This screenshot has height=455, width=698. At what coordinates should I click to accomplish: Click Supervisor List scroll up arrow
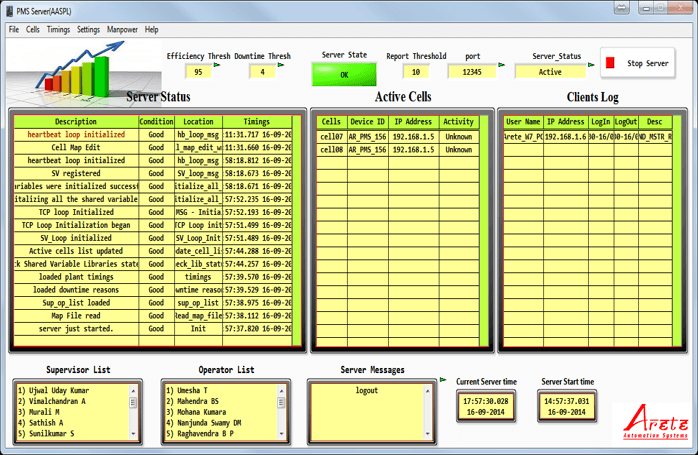(x=133, y=391)
